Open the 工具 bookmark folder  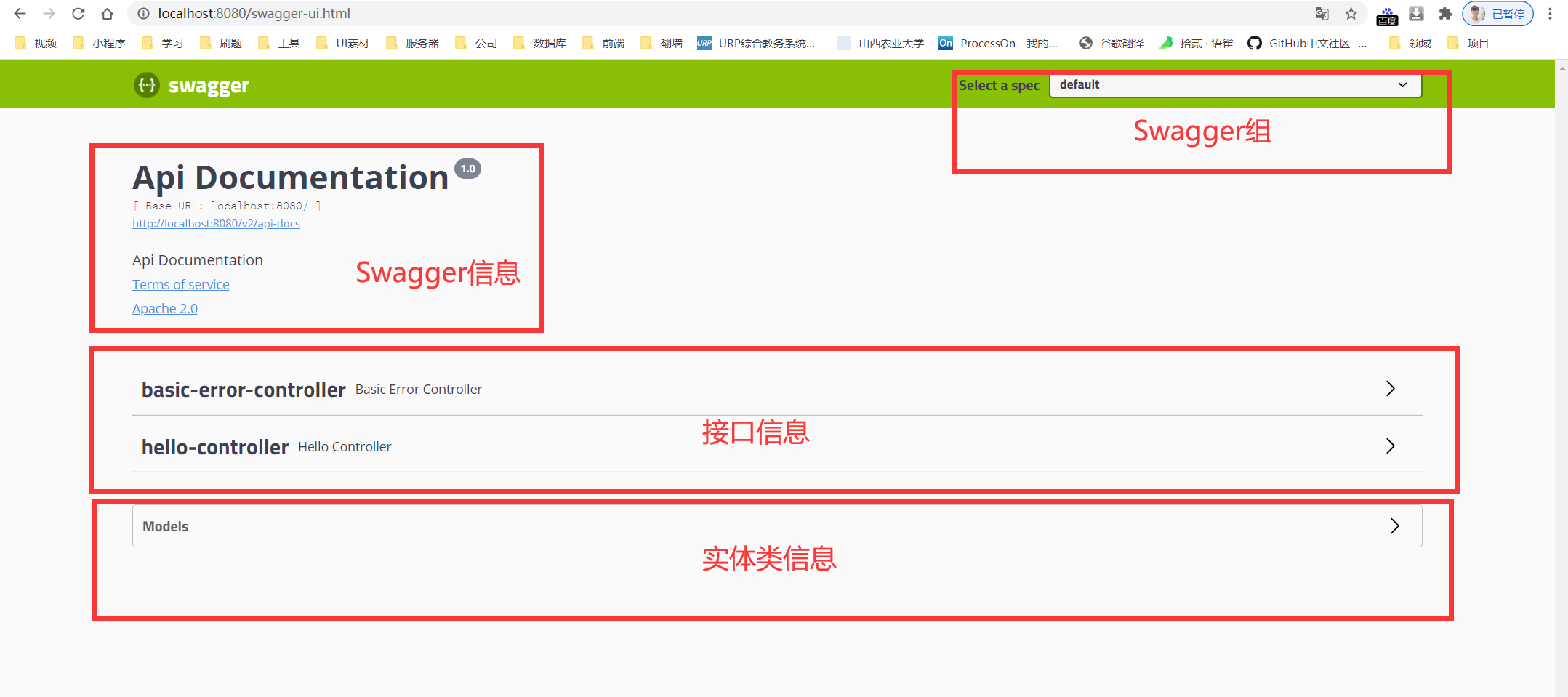[x=278, y=43]
